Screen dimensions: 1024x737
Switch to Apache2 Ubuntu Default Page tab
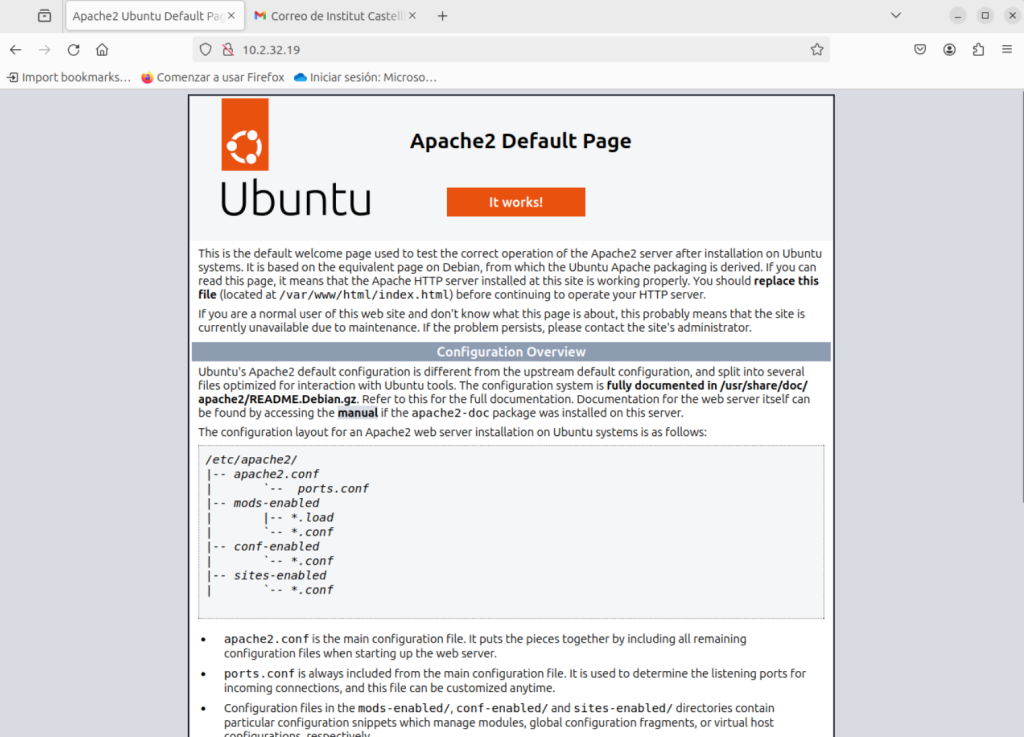[x=155, y=16]
